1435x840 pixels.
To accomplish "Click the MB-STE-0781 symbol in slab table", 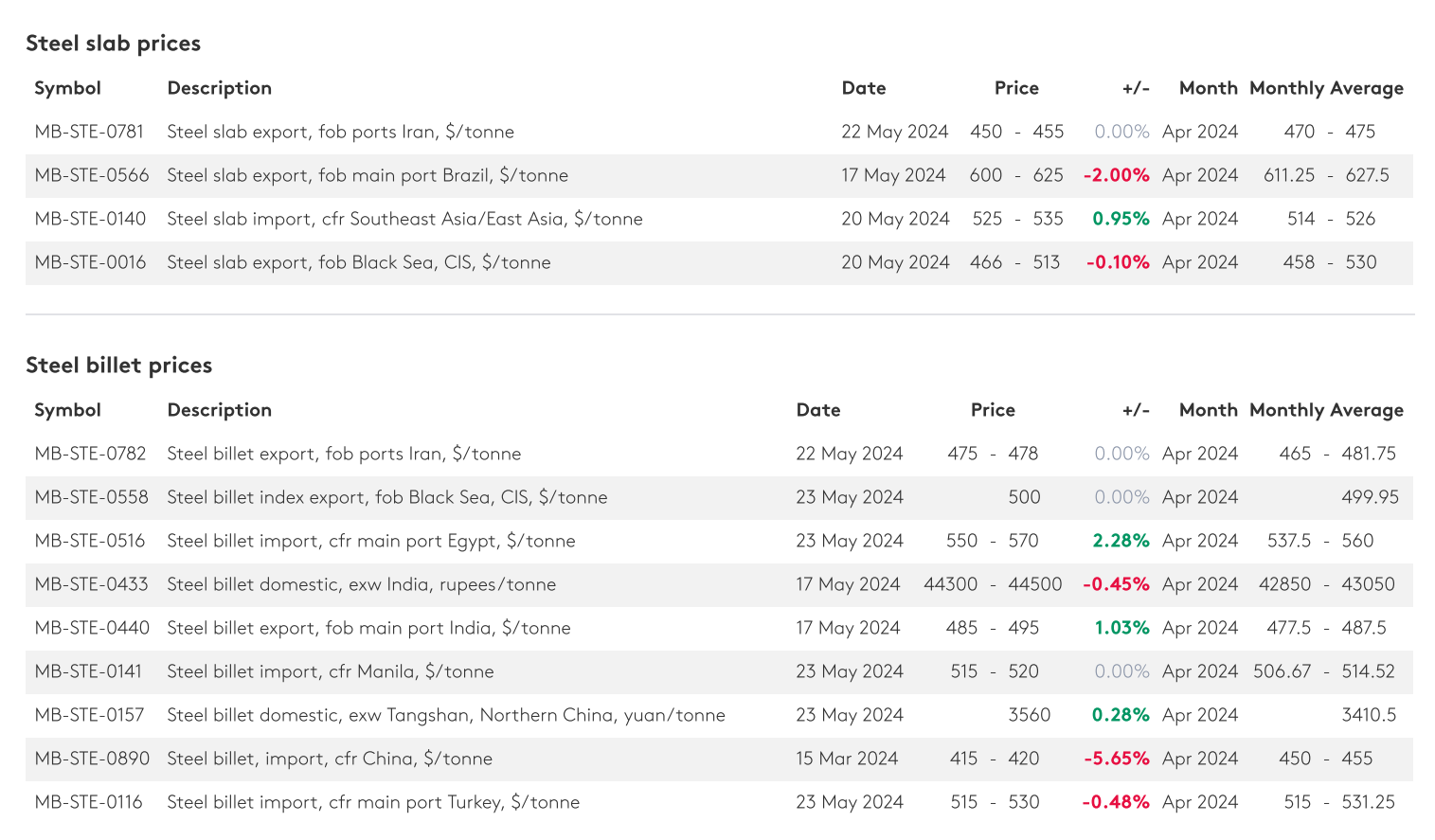I will tap(89, 132).
